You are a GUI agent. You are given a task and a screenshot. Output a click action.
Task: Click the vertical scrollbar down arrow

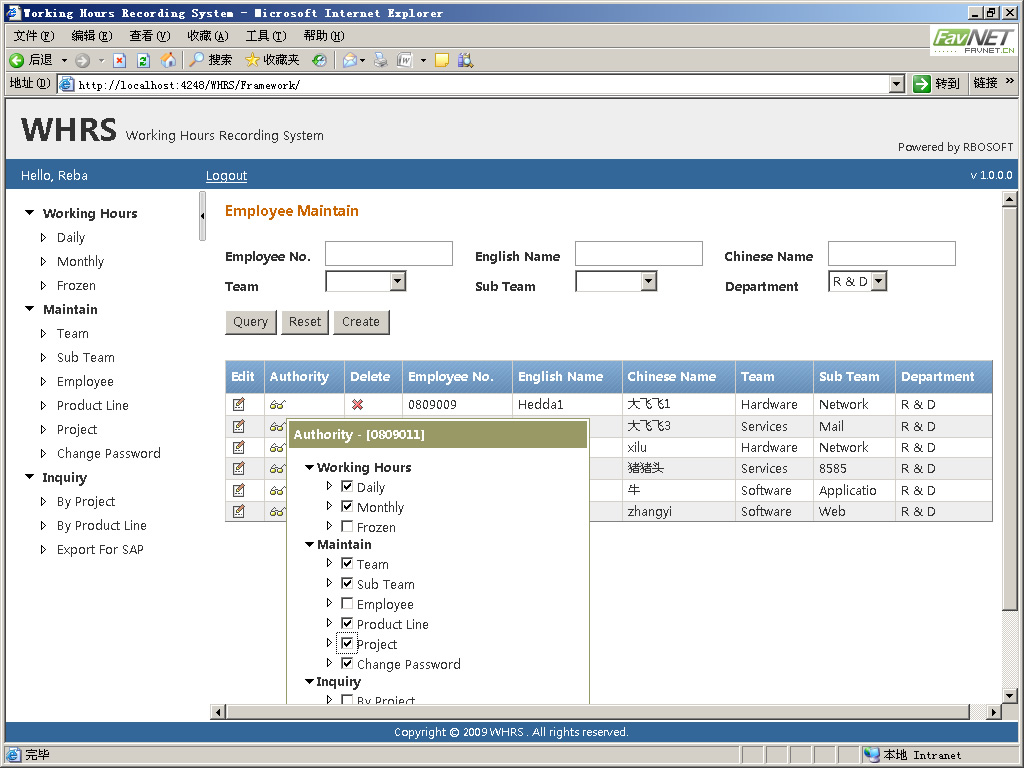(x=1010, y=696)
